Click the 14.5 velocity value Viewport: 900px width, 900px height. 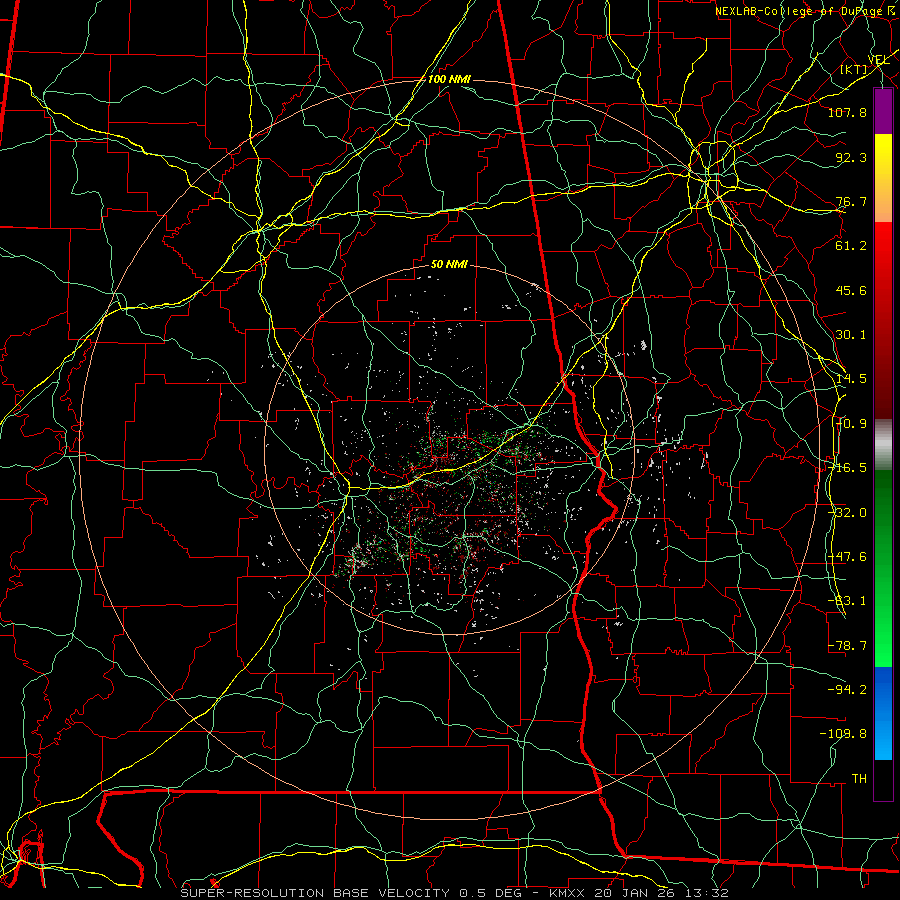[851, 379]
